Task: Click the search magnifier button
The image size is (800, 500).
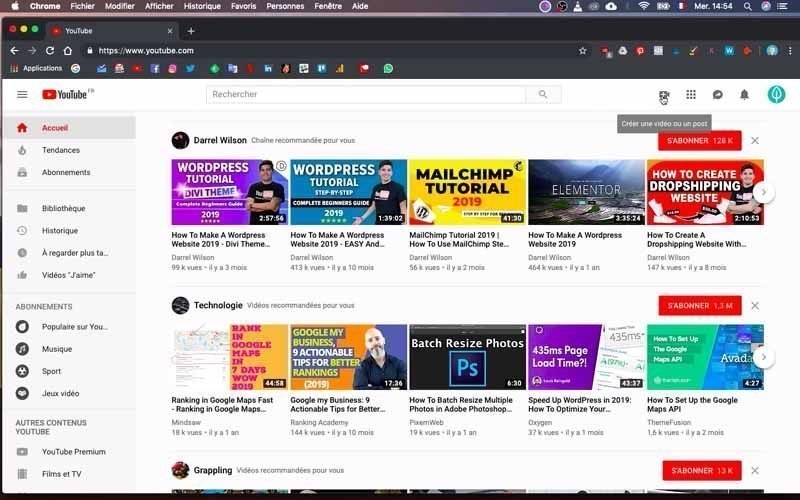Action: [x=543, y=94]
